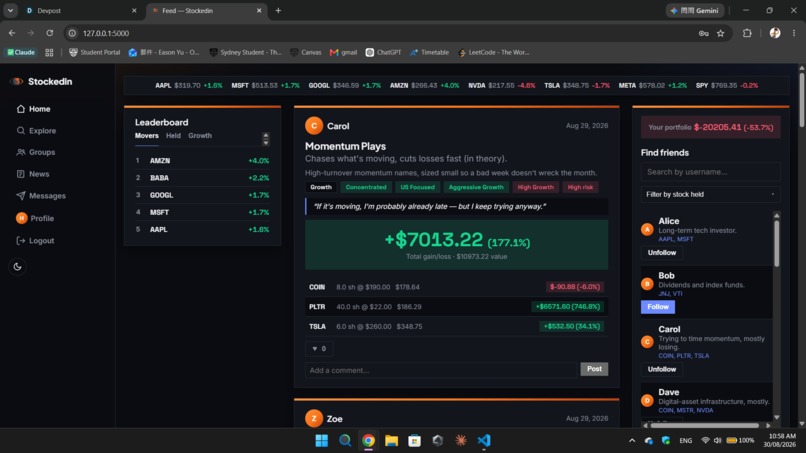
Task: Select BABA row in leaderboard
Action: click(203, 178)
